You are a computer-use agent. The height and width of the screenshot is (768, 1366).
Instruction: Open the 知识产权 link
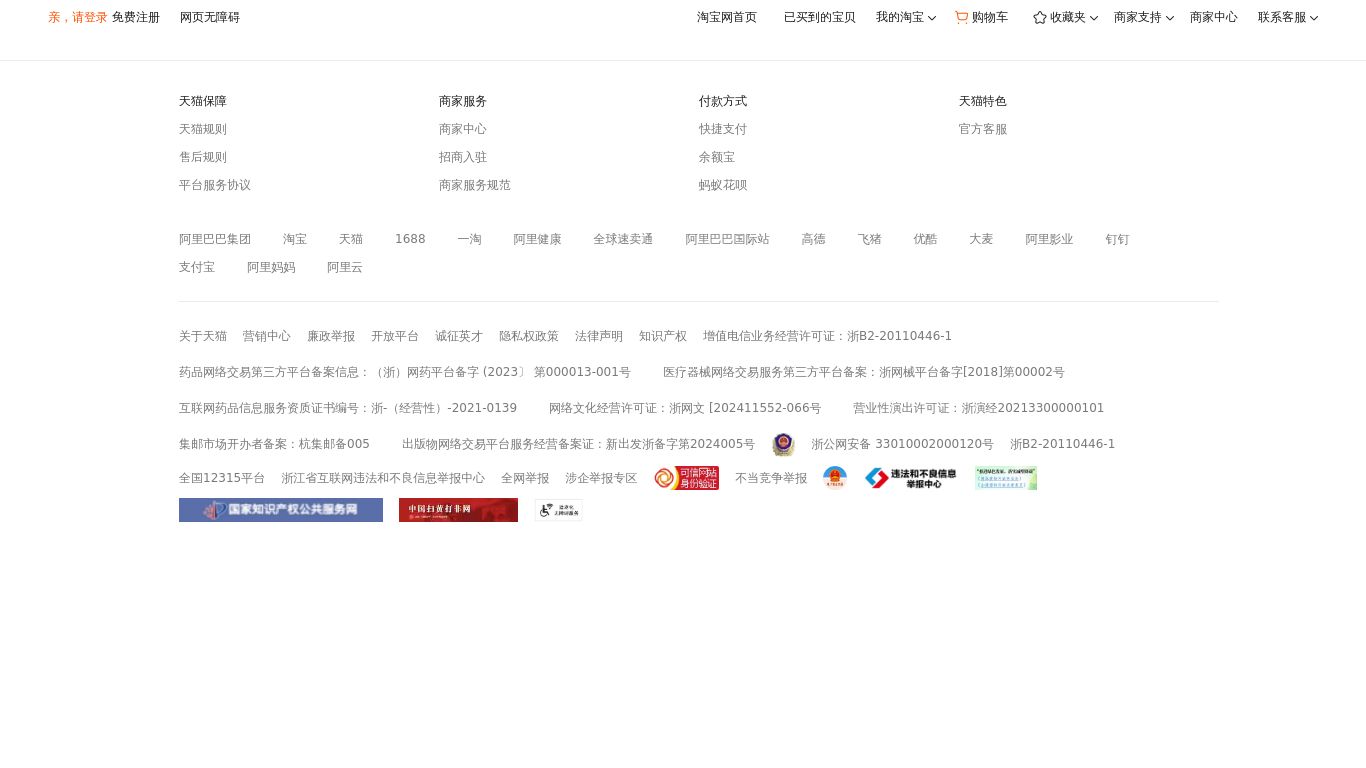coord(663,336)
